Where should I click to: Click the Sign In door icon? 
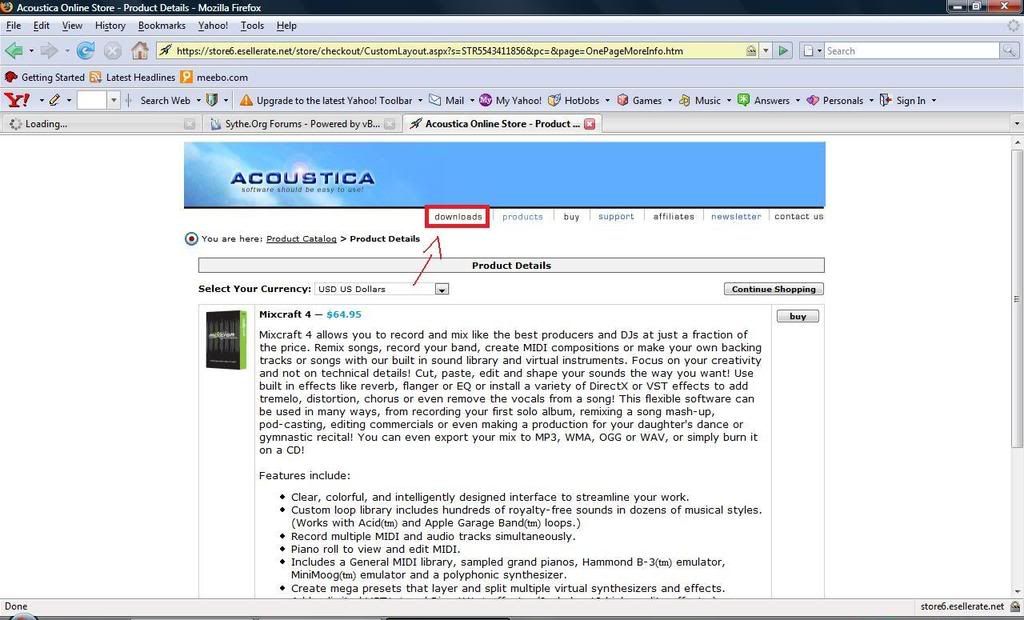click(886, 100)
